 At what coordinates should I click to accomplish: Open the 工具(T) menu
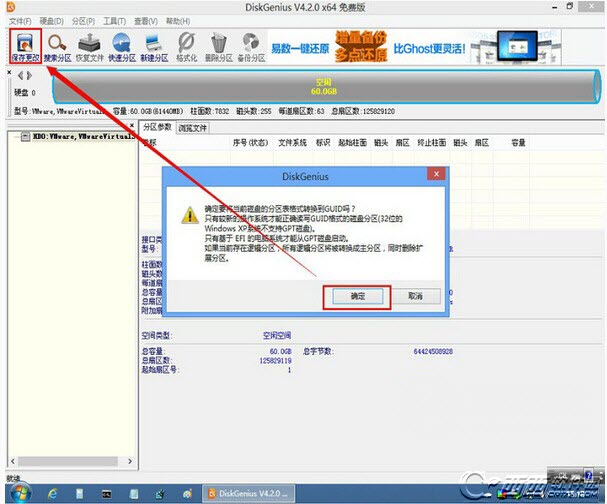pyautogui.click(x=114, y=21)
